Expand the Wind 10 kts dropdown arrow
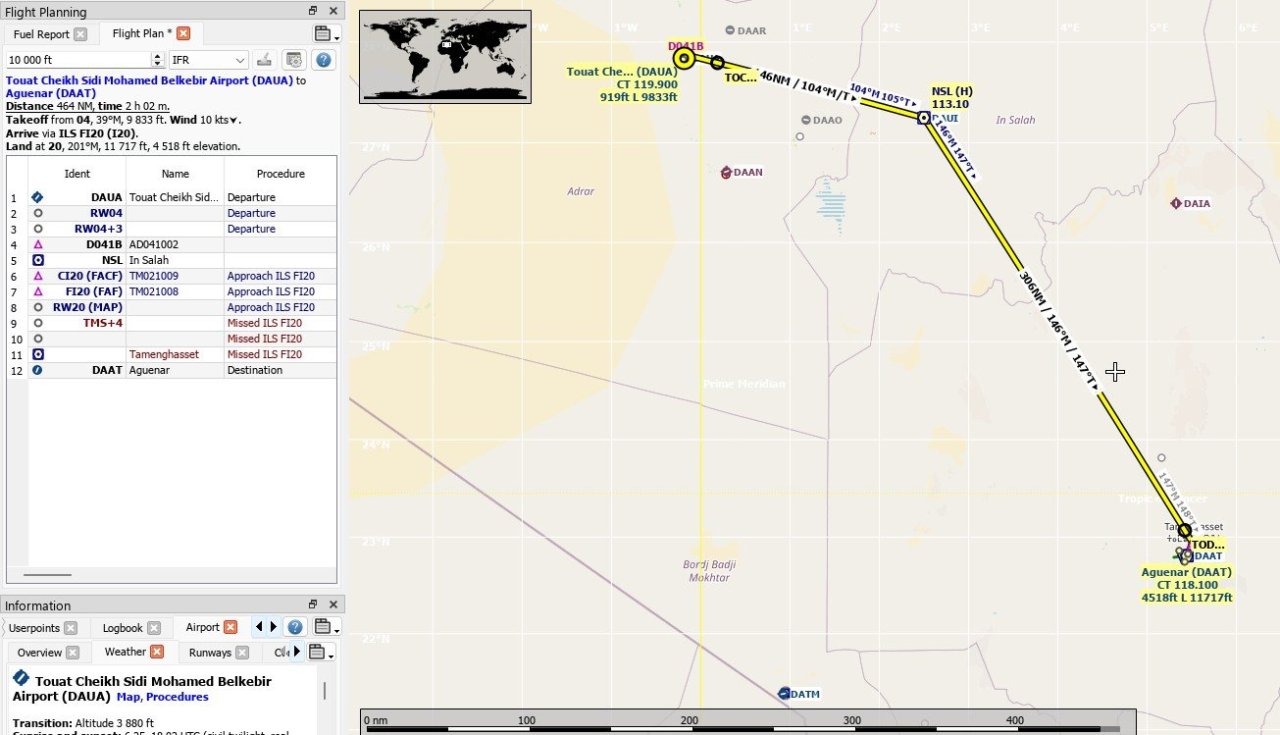This screenshot has height=735, width=1280. pos(234,121)
